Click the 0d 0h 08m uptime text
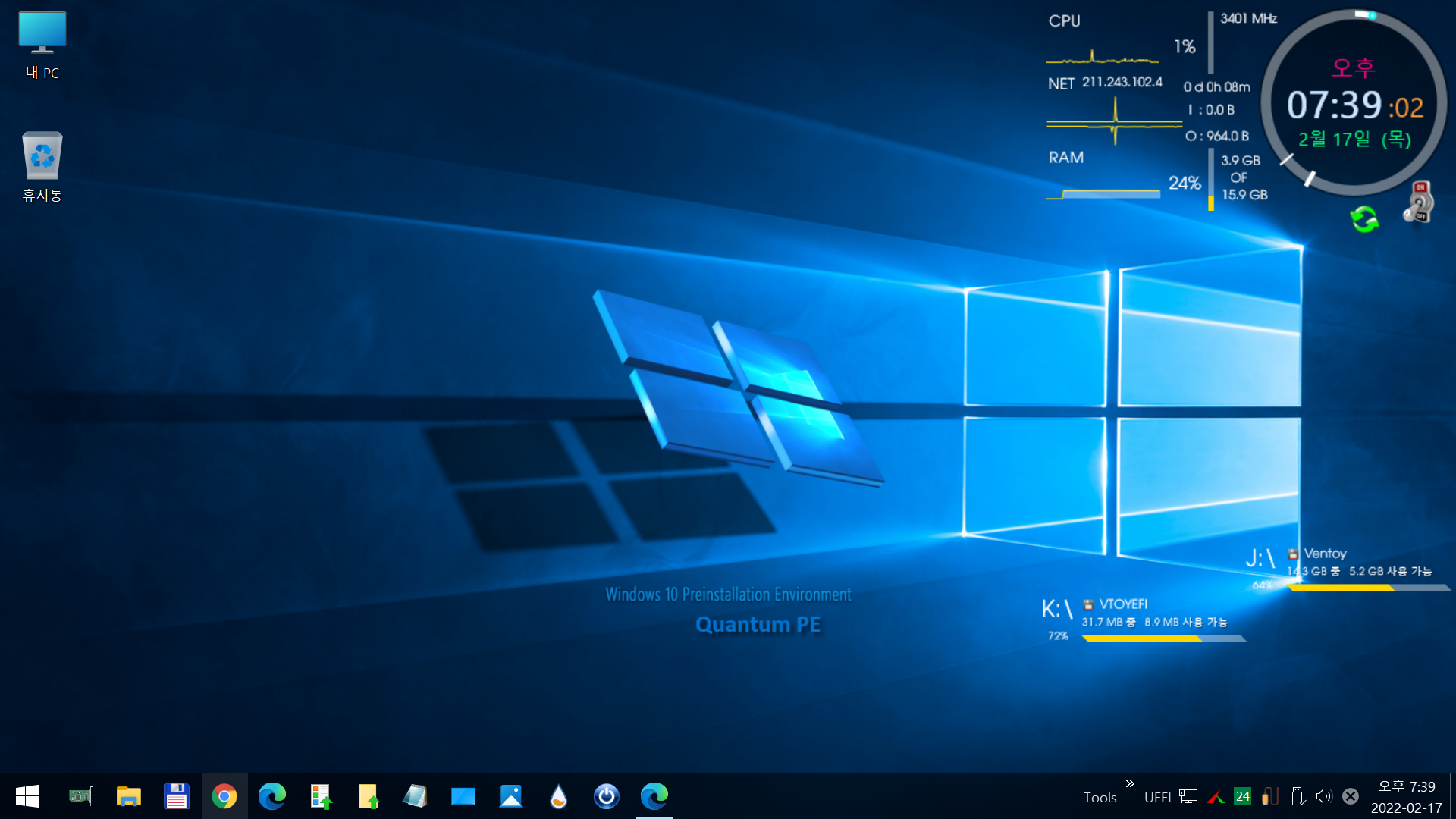Screen dimensions: 1456x819 click(x=1216, y=87)
